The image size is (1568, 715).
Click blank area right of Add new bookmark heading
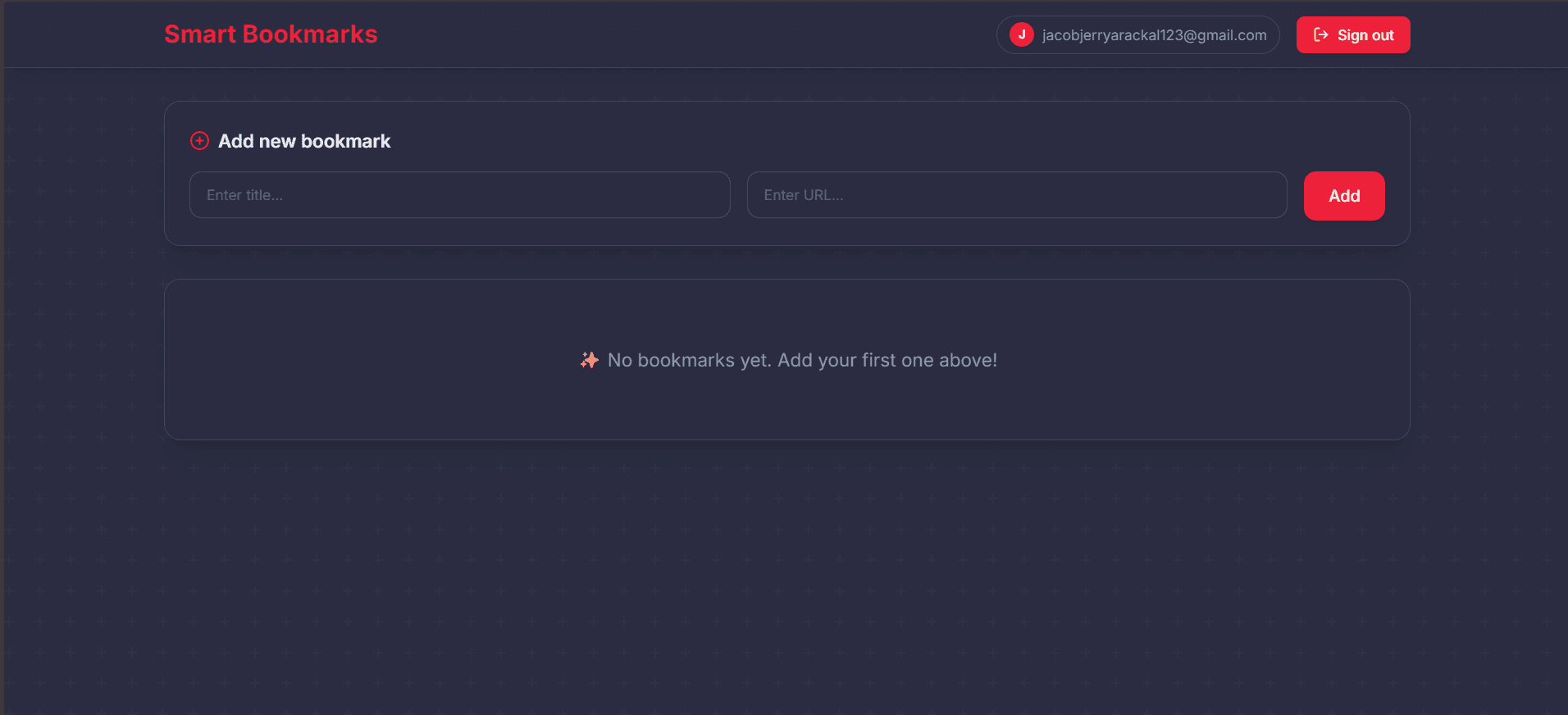(x=820, y=141)
